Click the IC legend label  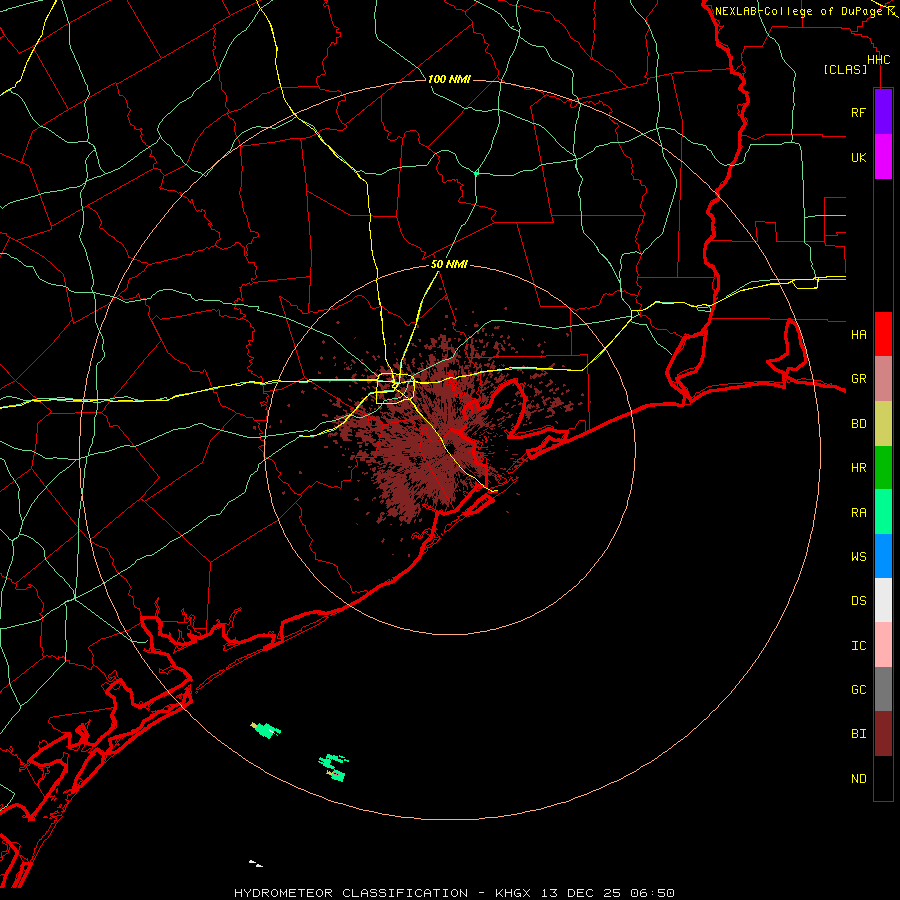click(858, 646)
